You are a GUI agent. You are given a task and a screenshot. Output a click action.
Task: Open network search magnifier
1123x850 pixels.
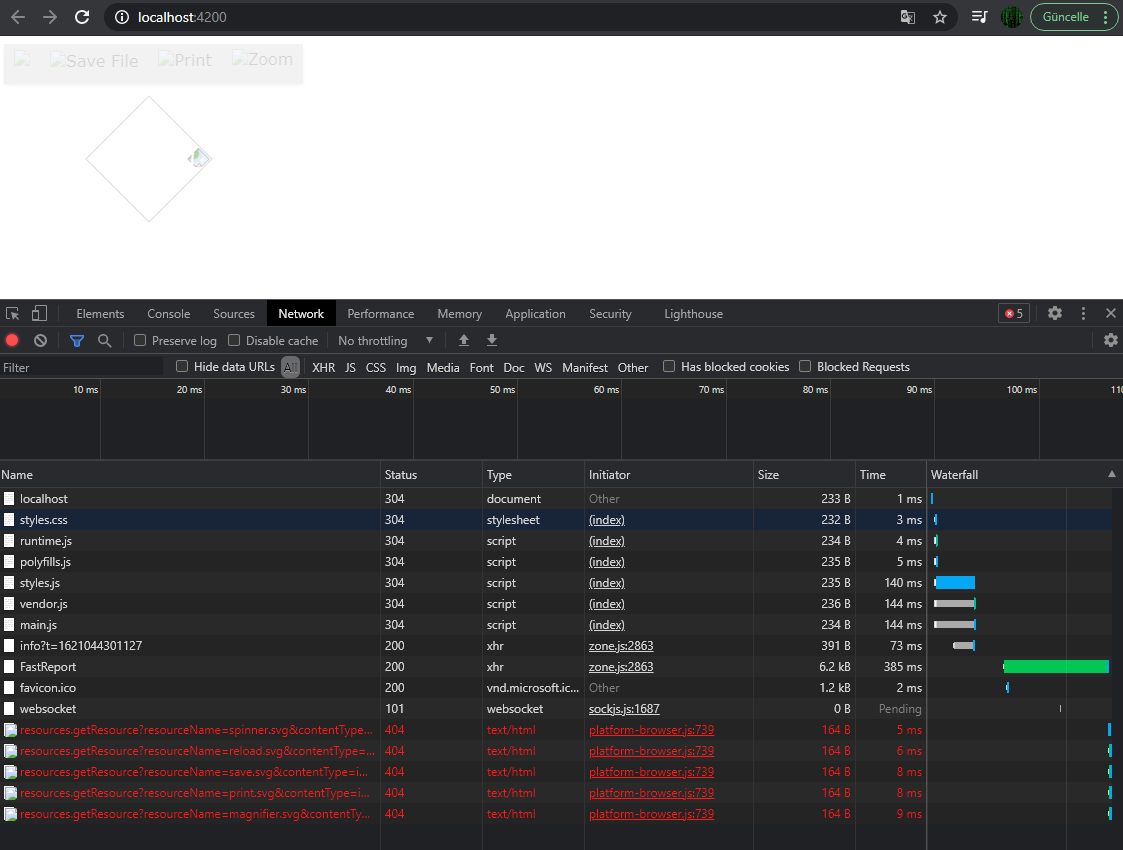click(x=105, y=341)
